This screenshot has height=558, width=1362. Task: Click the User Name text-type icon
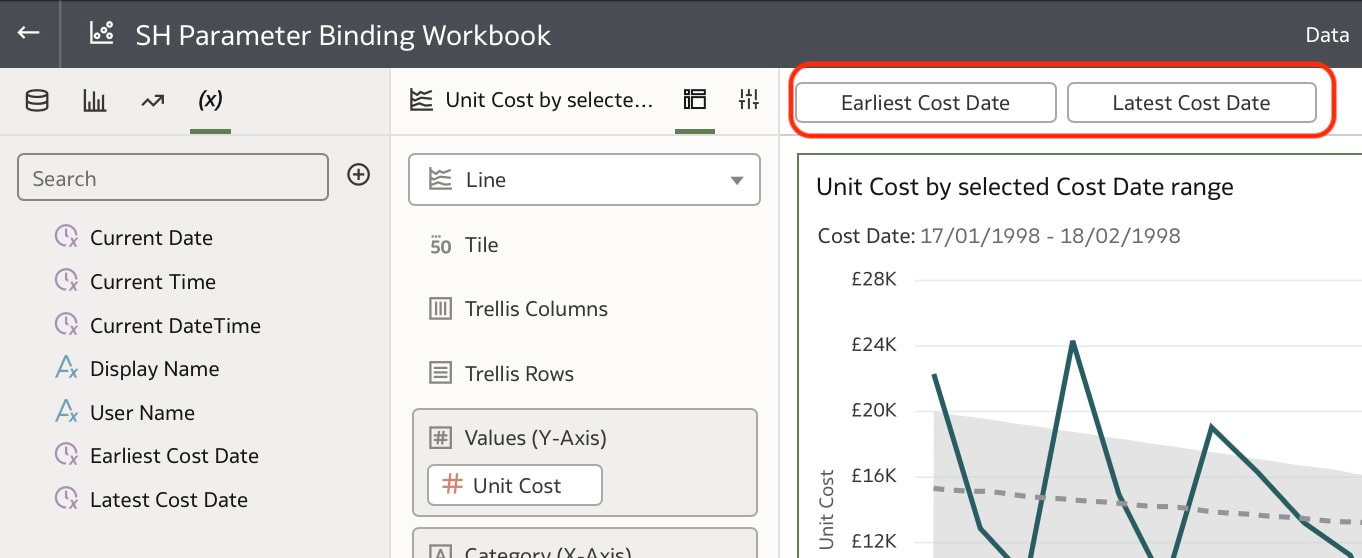coord(66,412)
